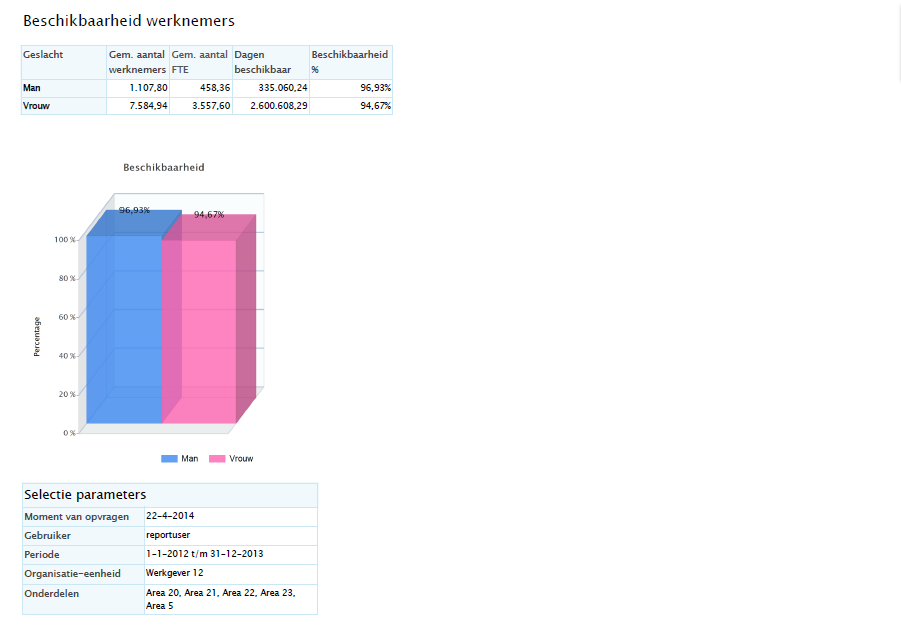Select the blue Man bar in chart
Screen dimensions: 901x637
pyautogui.click(x=124, y=330)
